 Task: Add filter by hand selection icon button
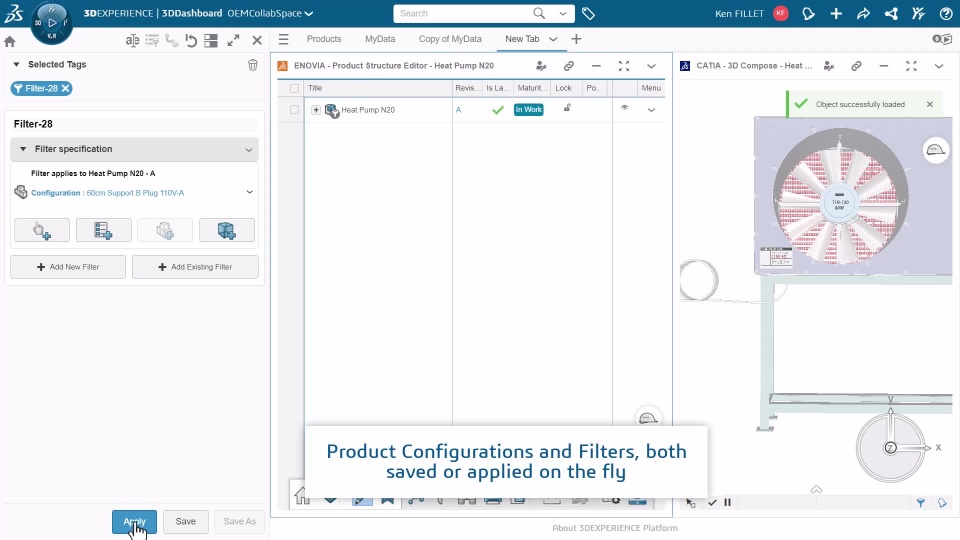(x=42, y=230)
